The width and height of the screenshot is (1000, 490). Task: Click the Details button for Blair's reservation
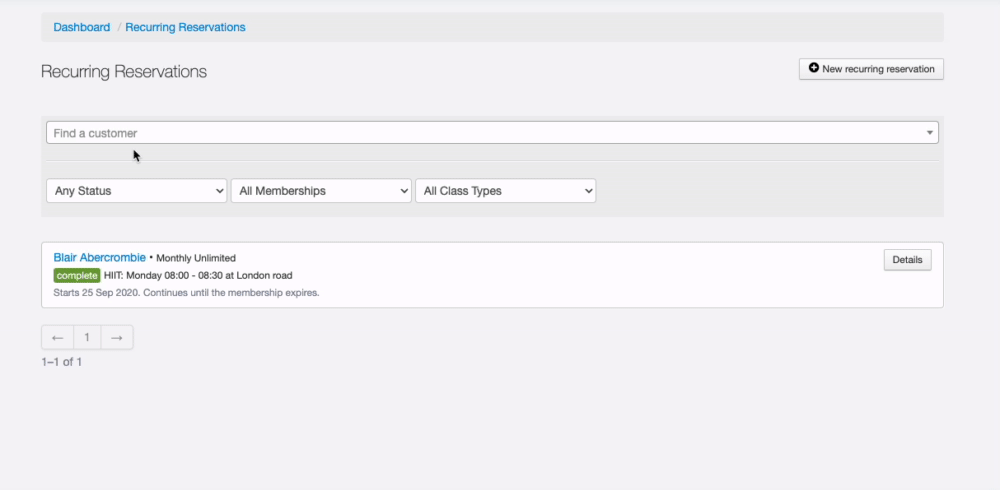[x=907, y=260]
